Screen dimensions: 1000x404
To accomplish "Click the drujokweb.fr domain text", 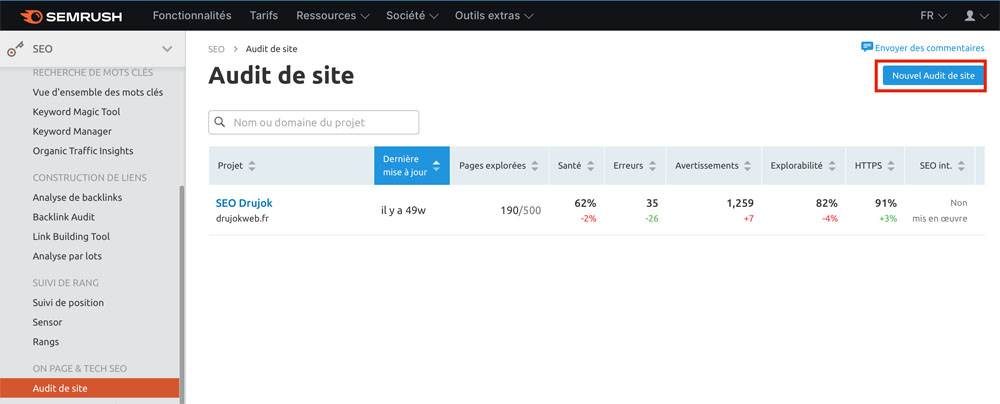I will click(x=242, y=219).
